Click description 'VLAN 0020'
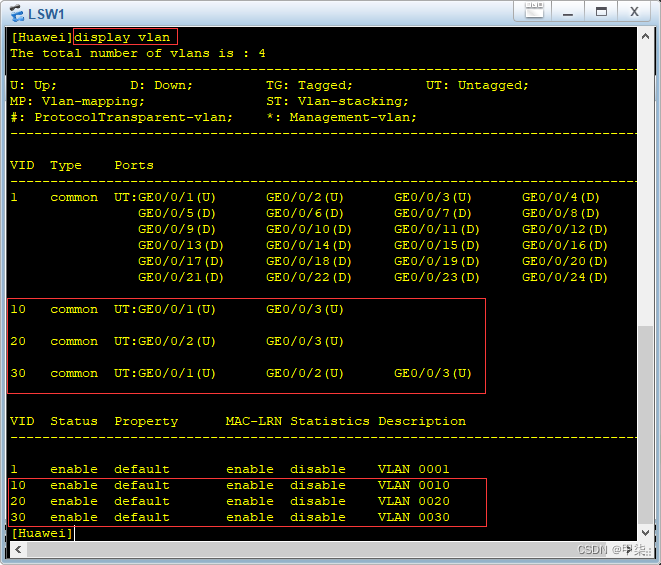Screen dimensions: 661x565 click(x=414, y=501)
